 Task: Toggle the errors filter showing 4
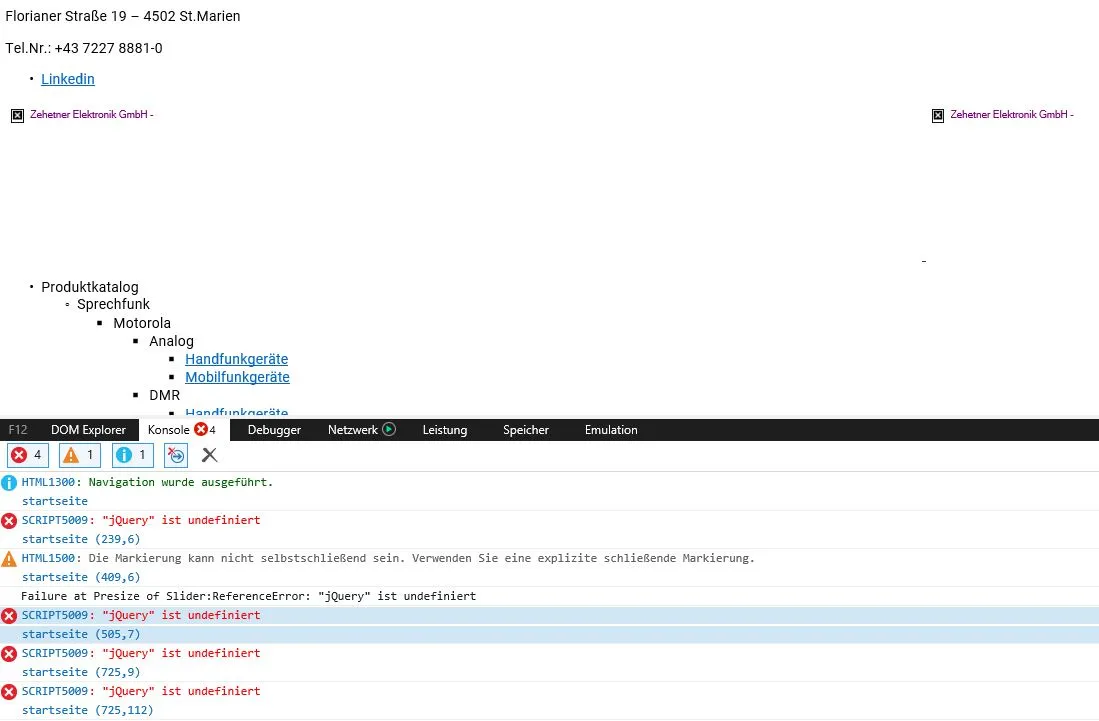pos(28,455)
